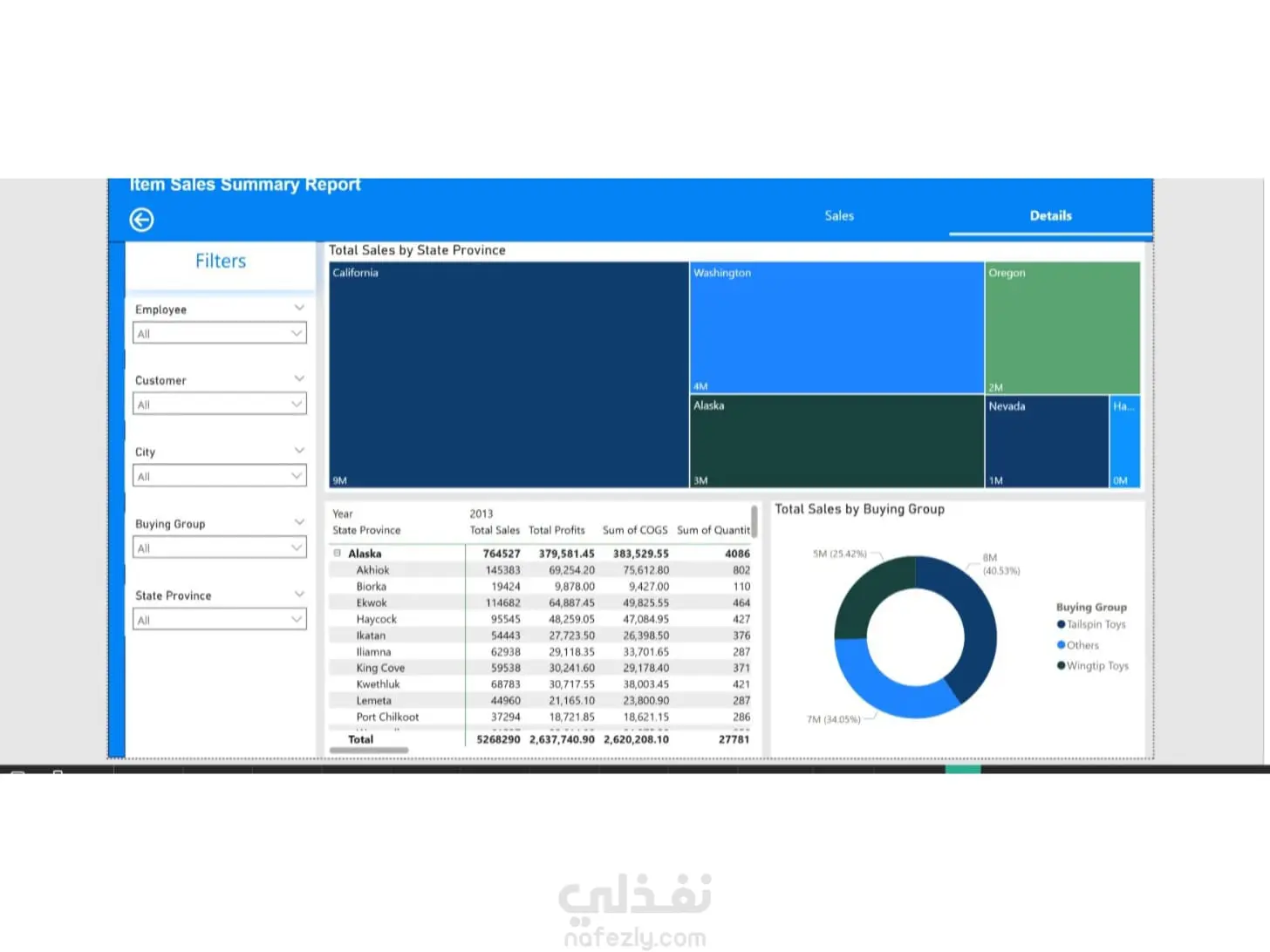Select the California treemap tile
Image resolution: width=1270 pixels, height=952 pixels.
point(509,375)
